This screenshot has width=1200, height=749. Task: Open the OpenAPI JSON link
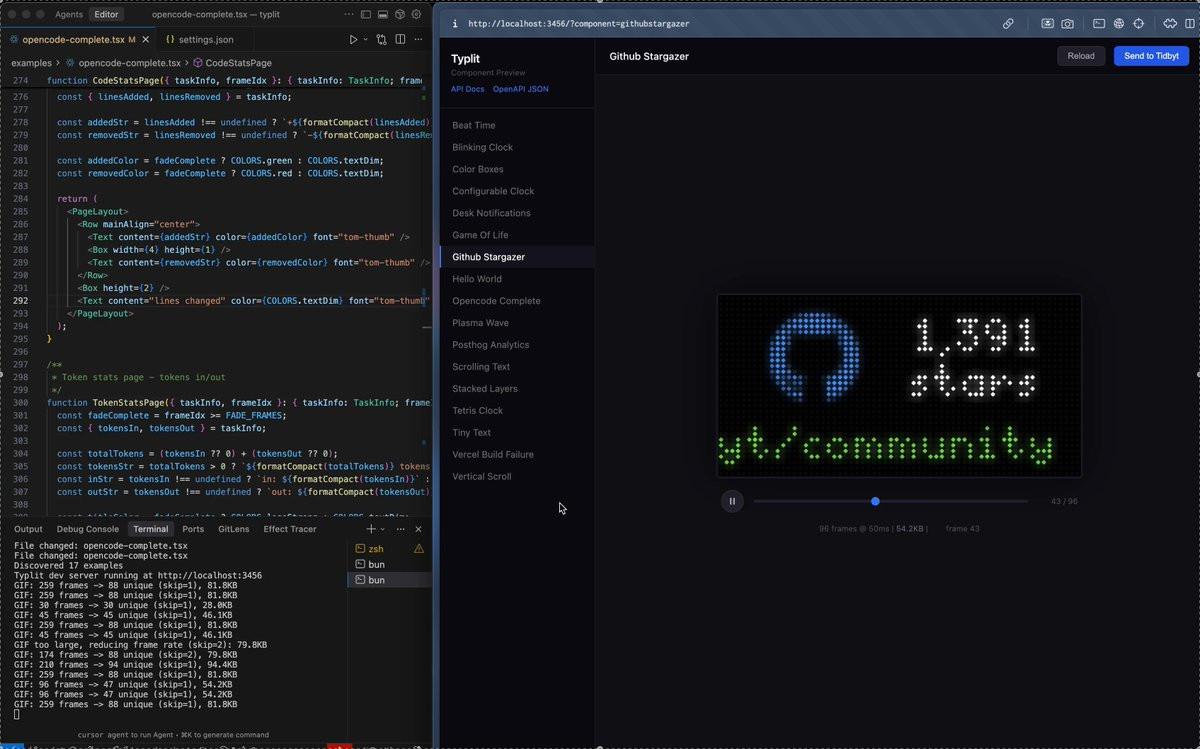(520, 89)
